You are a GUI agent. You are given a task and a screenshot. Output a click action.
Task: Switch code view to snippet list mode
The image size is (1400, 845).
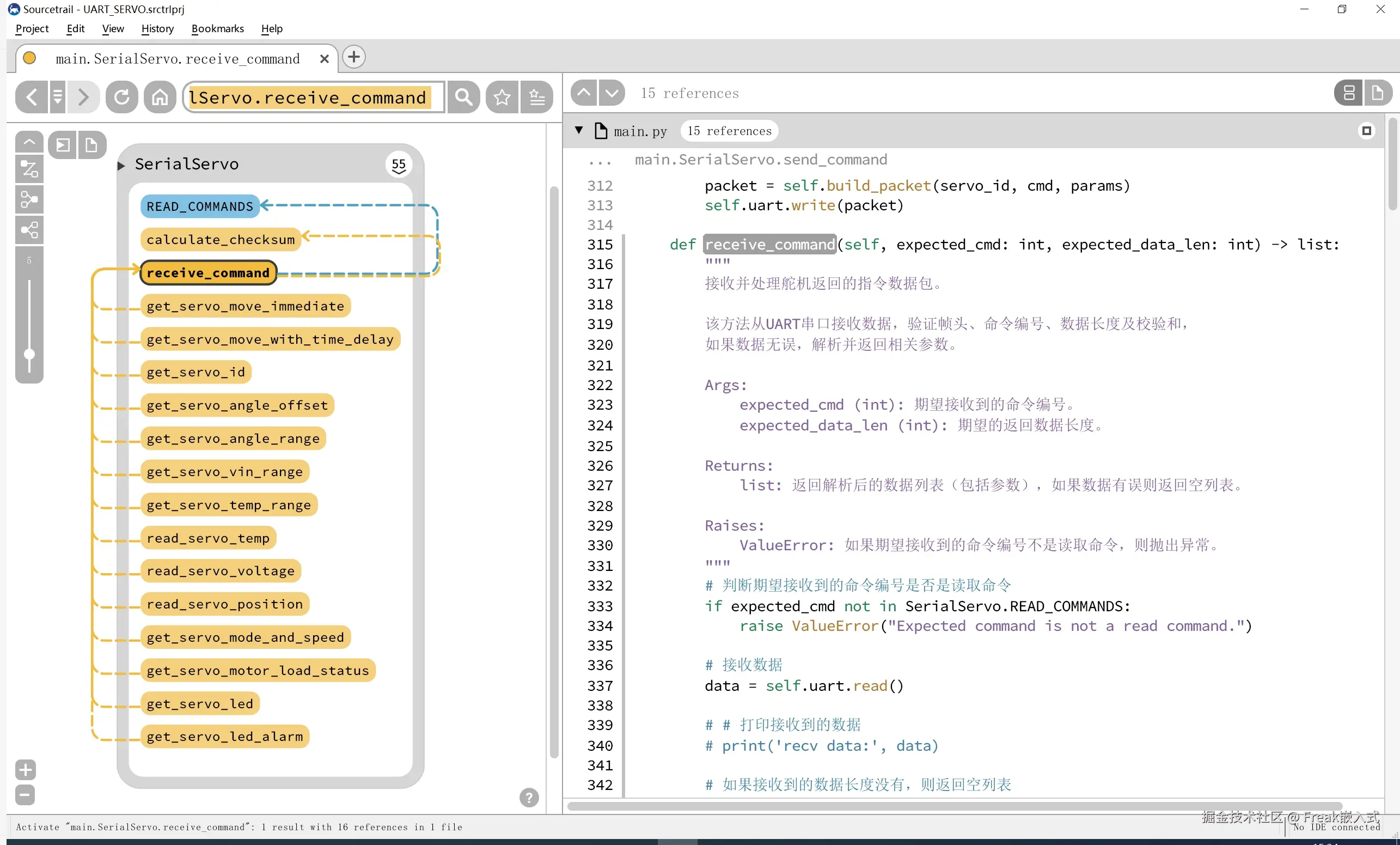coord(1349,93)
